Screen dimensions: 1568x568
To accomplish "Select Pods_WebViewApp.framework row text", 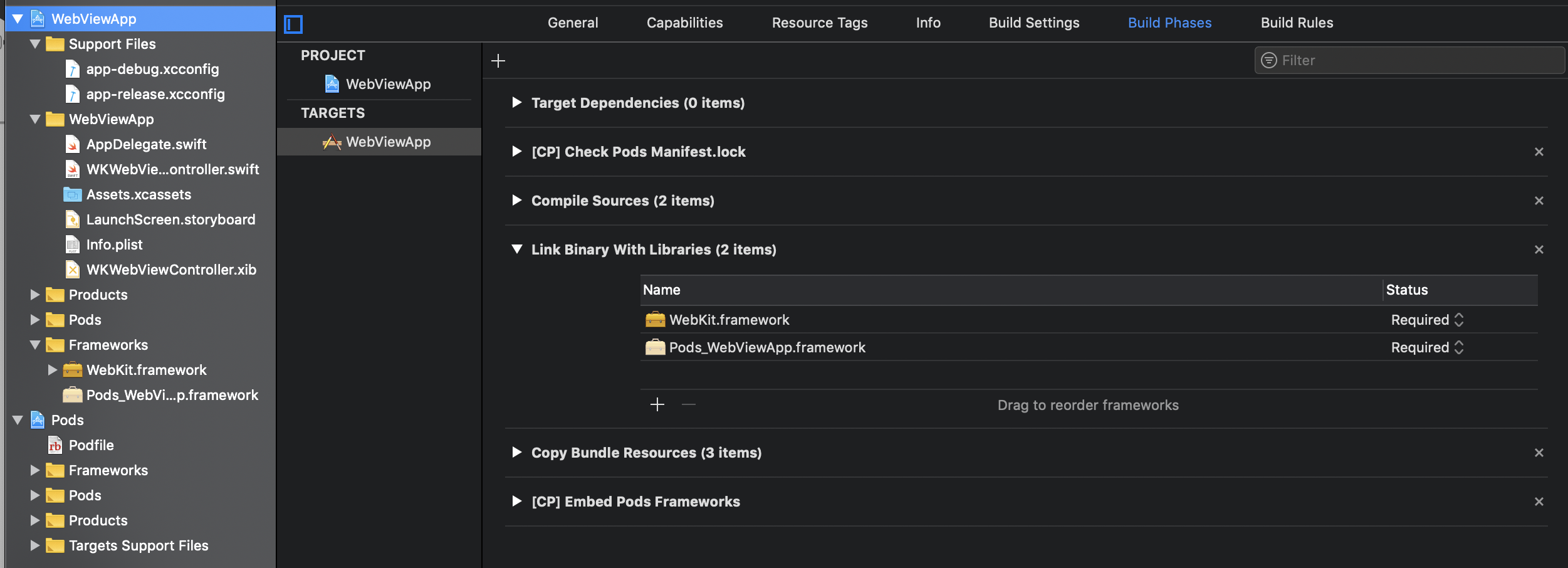I will [x=767, y=347].
